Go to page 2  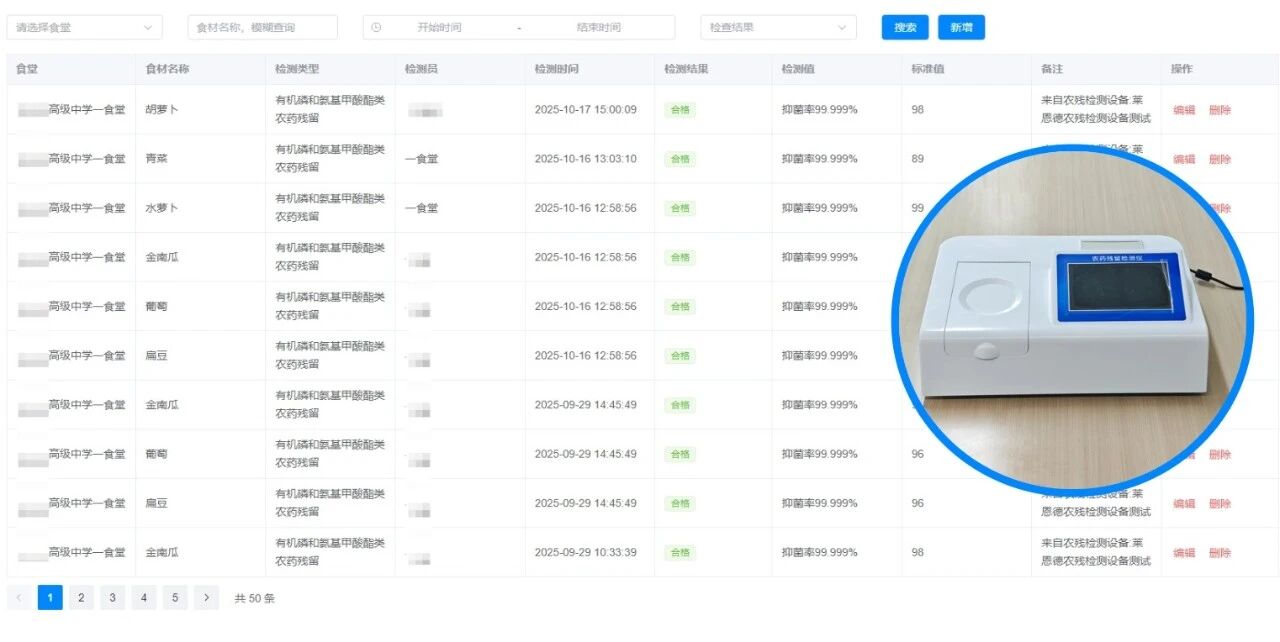tap(81, 598)
